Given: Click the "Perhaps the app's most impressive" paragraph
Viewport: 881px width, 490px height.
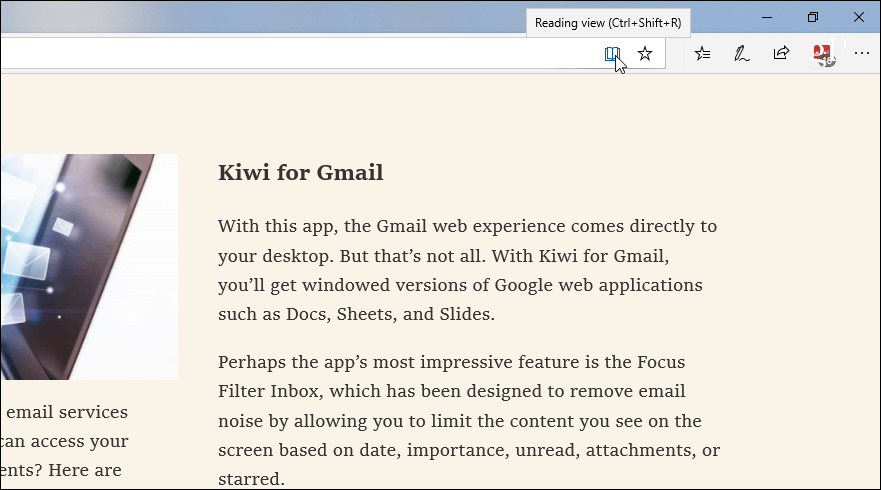Looking at the screenshot, I should pos(469,420).
